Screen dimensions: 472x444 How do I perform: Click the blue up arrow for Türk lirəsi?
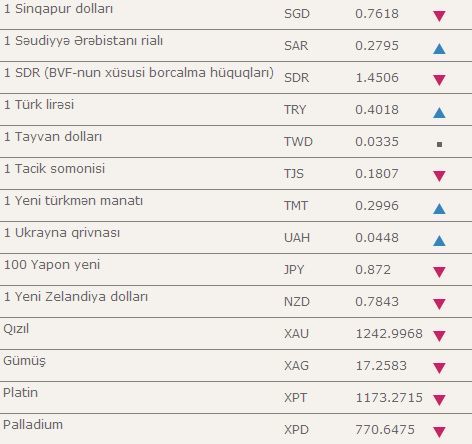click(439, 113)
